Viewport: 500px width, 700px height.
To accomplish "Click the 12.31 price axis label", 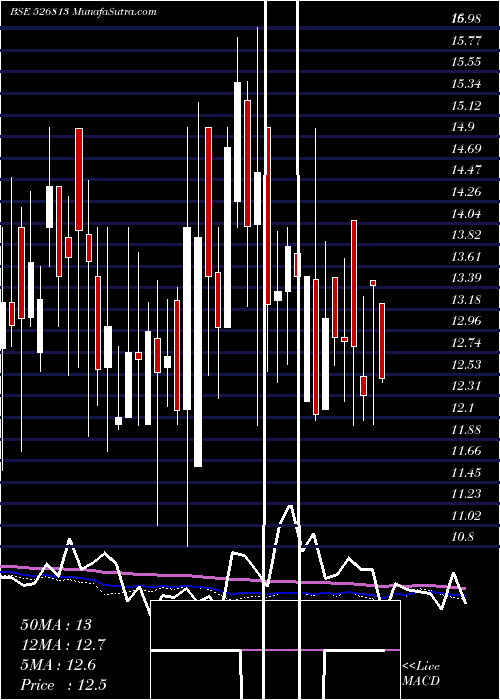I will [467, 386].
